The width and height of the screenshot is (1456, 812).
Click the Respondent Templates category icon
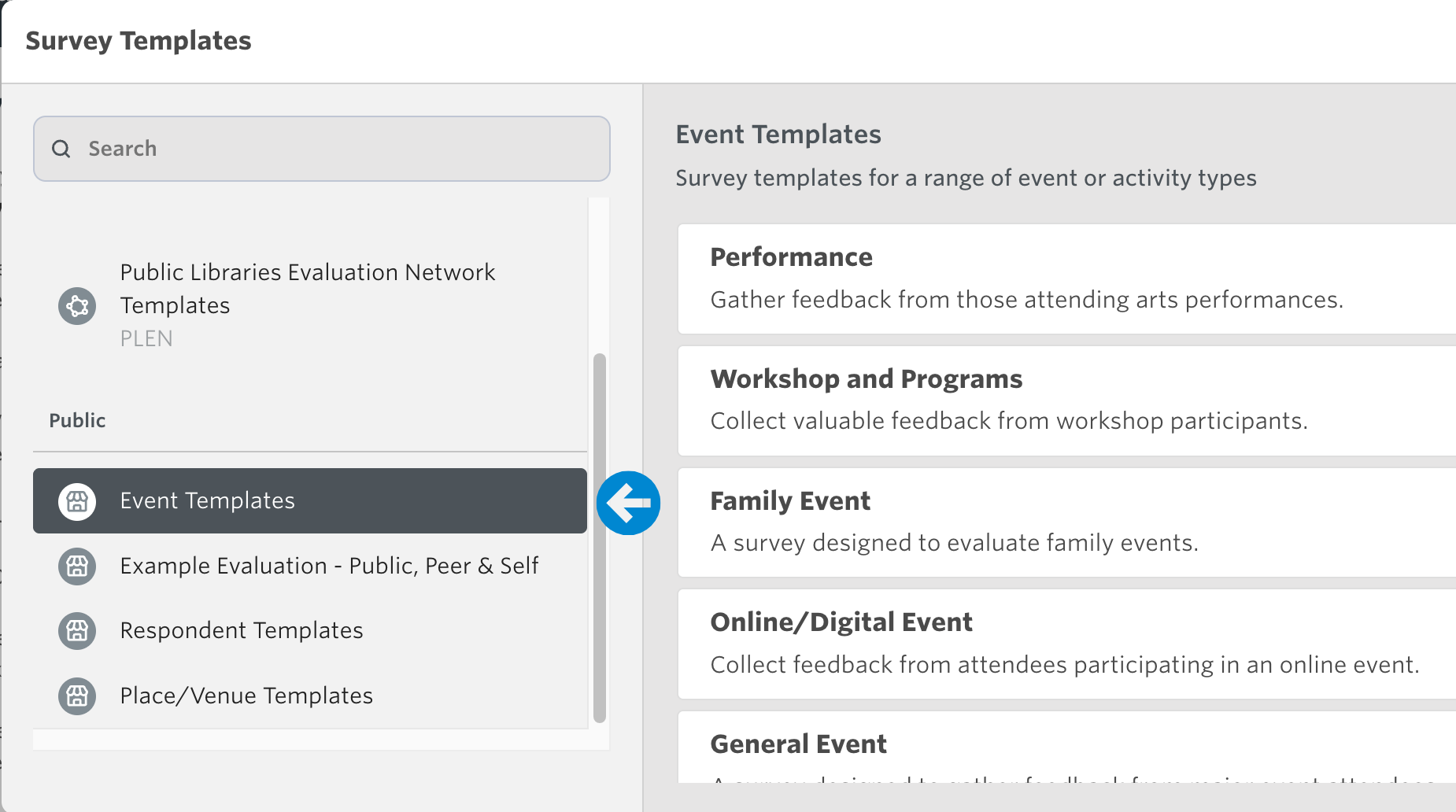(77, 631)
